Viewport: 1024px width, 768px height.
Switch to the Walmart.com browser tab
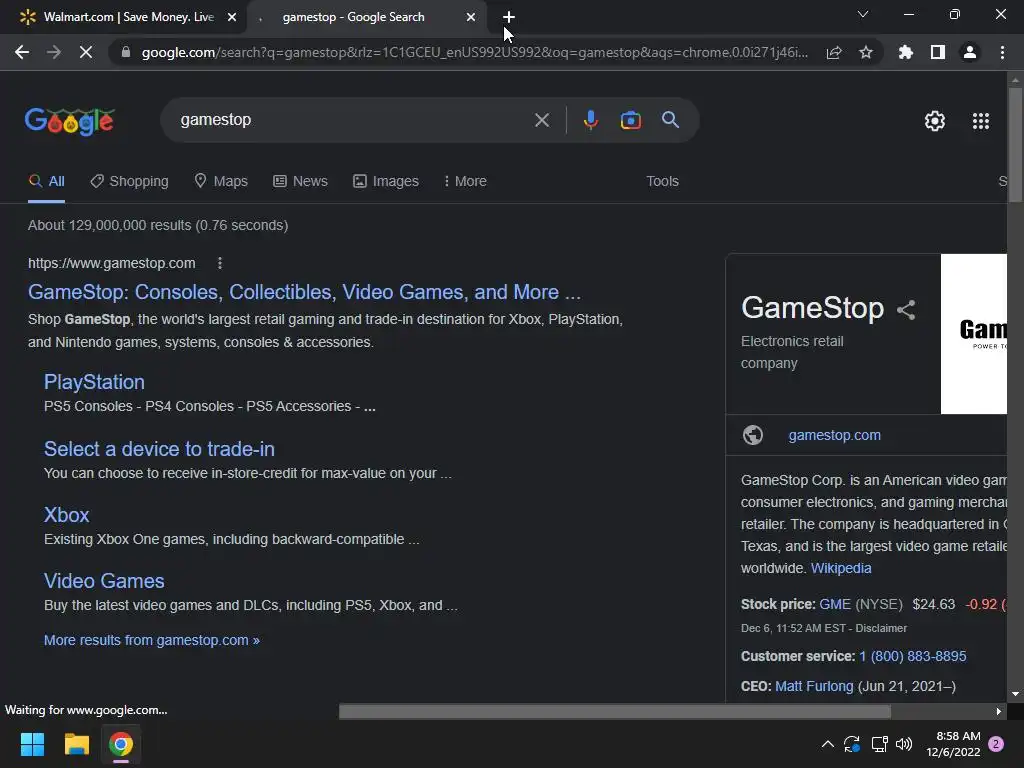point(122,17)
